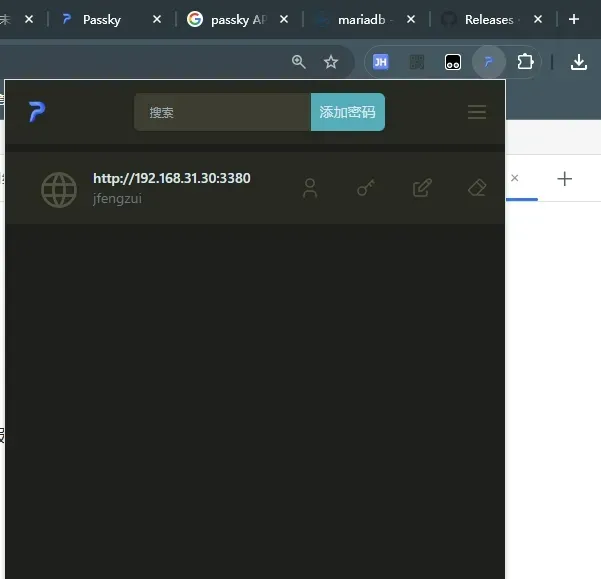
Task: Click the JH extension icon
Action: click(x=380, y=62)
